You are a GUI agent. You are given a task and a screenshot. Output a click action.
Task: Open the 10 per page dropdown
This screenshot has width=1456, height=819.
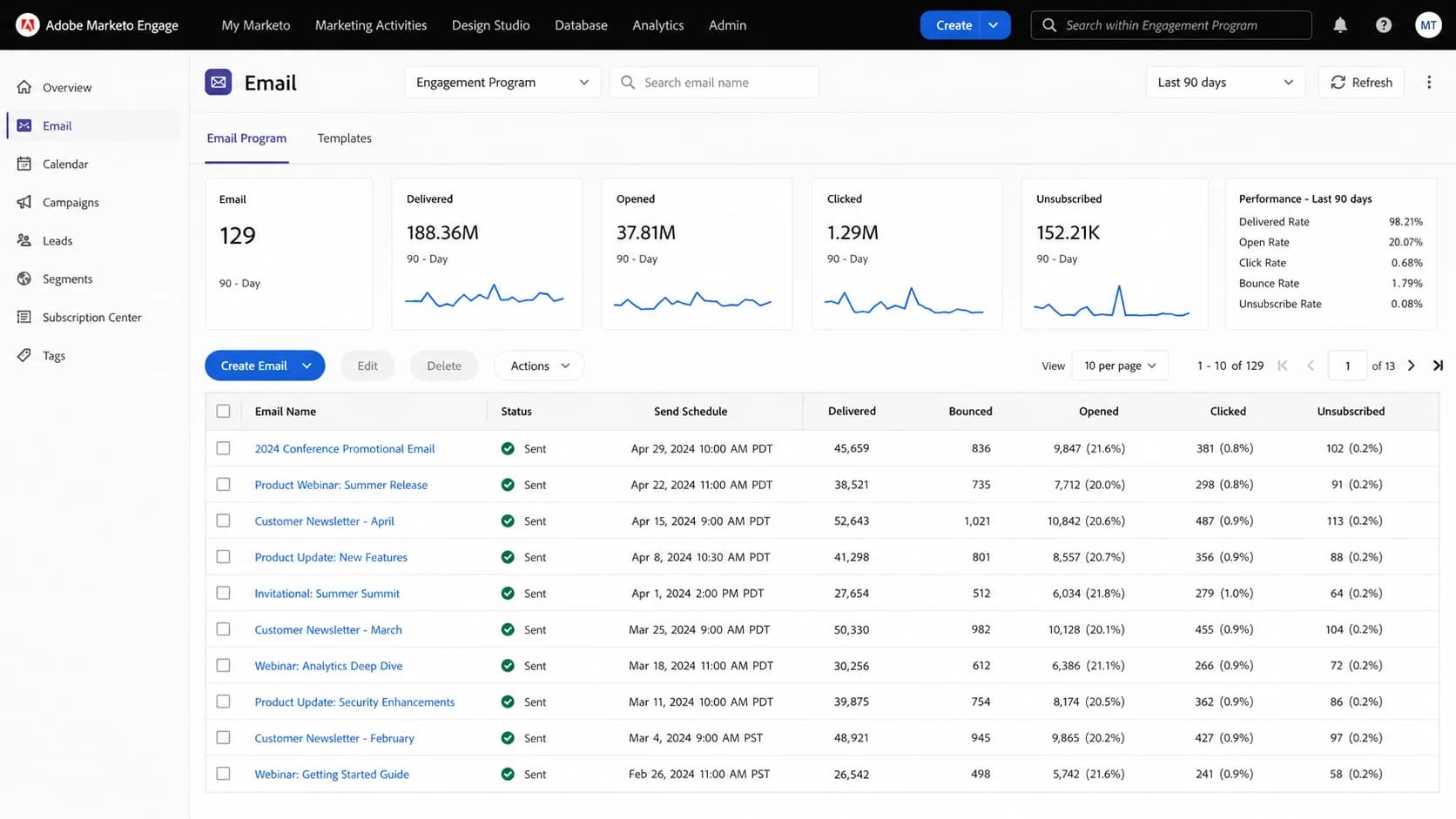[1120, 366]
